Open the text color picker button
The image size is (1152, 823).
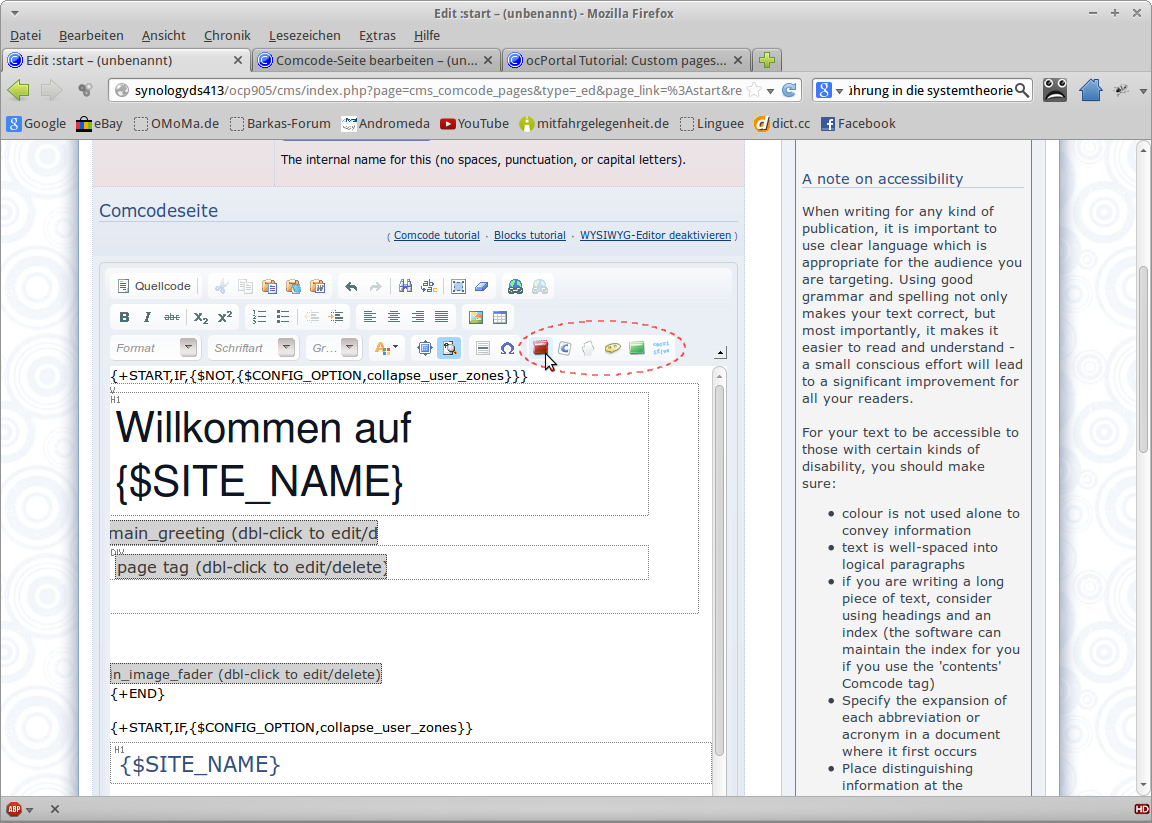384,348
